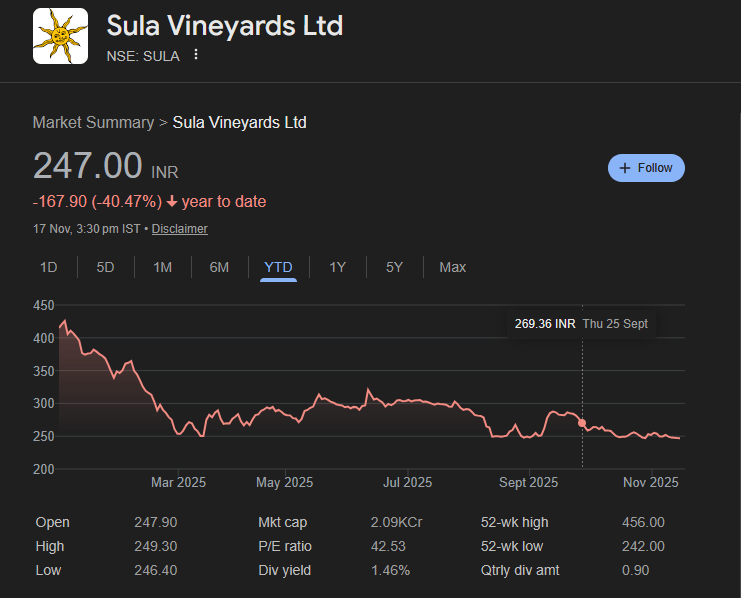
Task: Switch to the 5D range tab
Action: pos(105,267)
